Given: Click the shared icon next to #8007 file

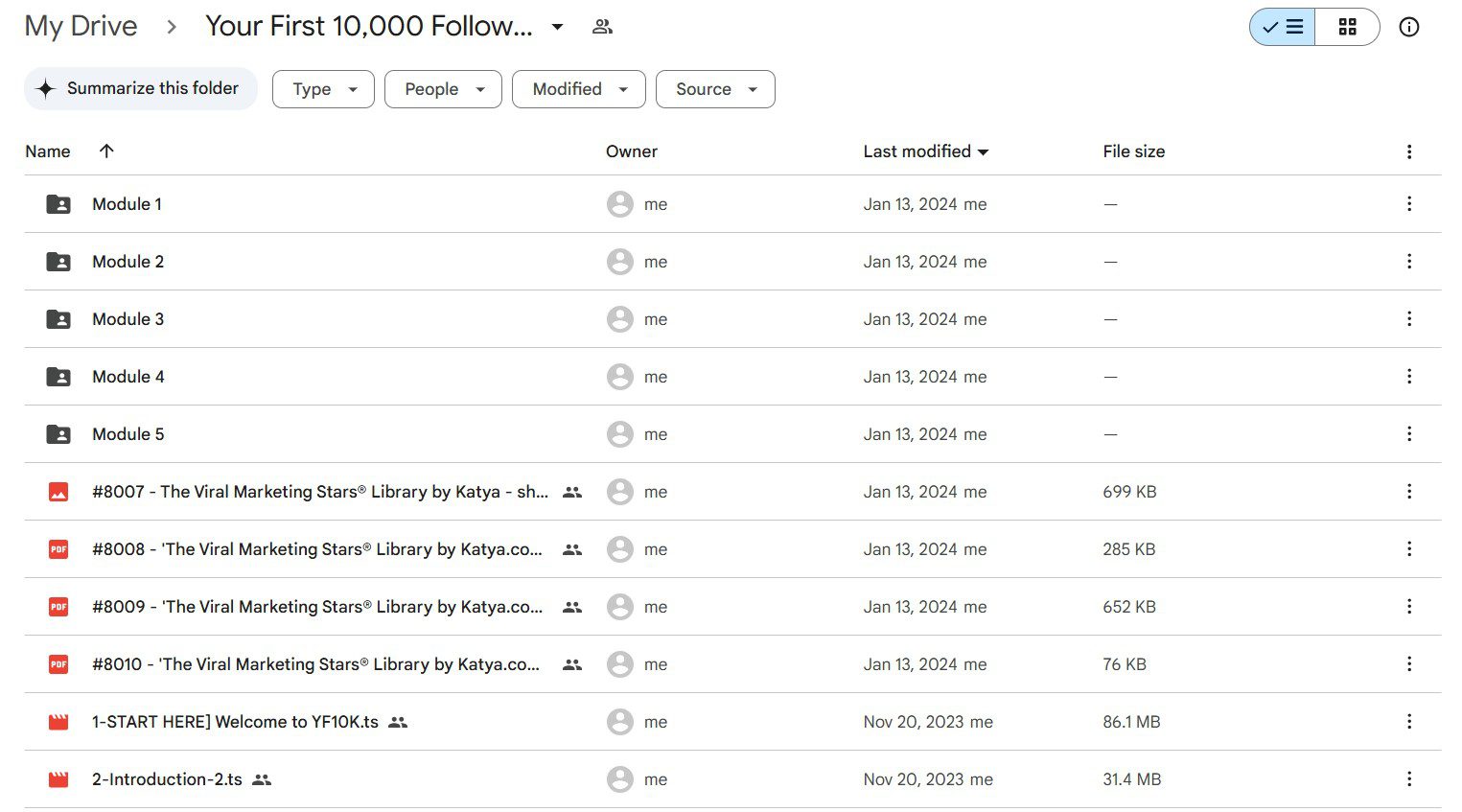Looking at the screenshot, I should click(x=572, y=492).
